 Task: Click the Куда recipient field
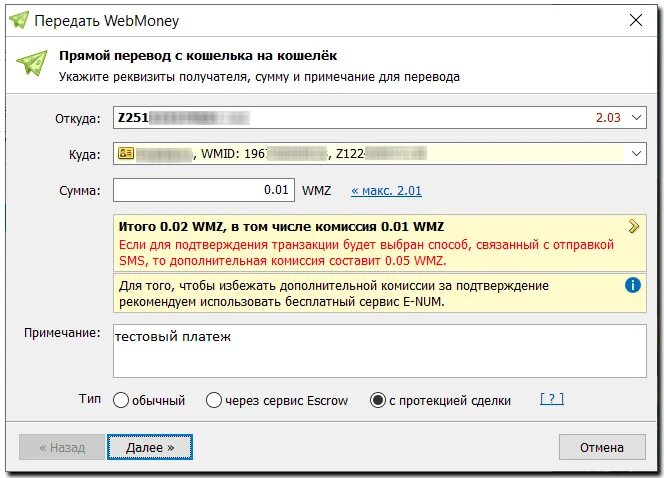379,153
